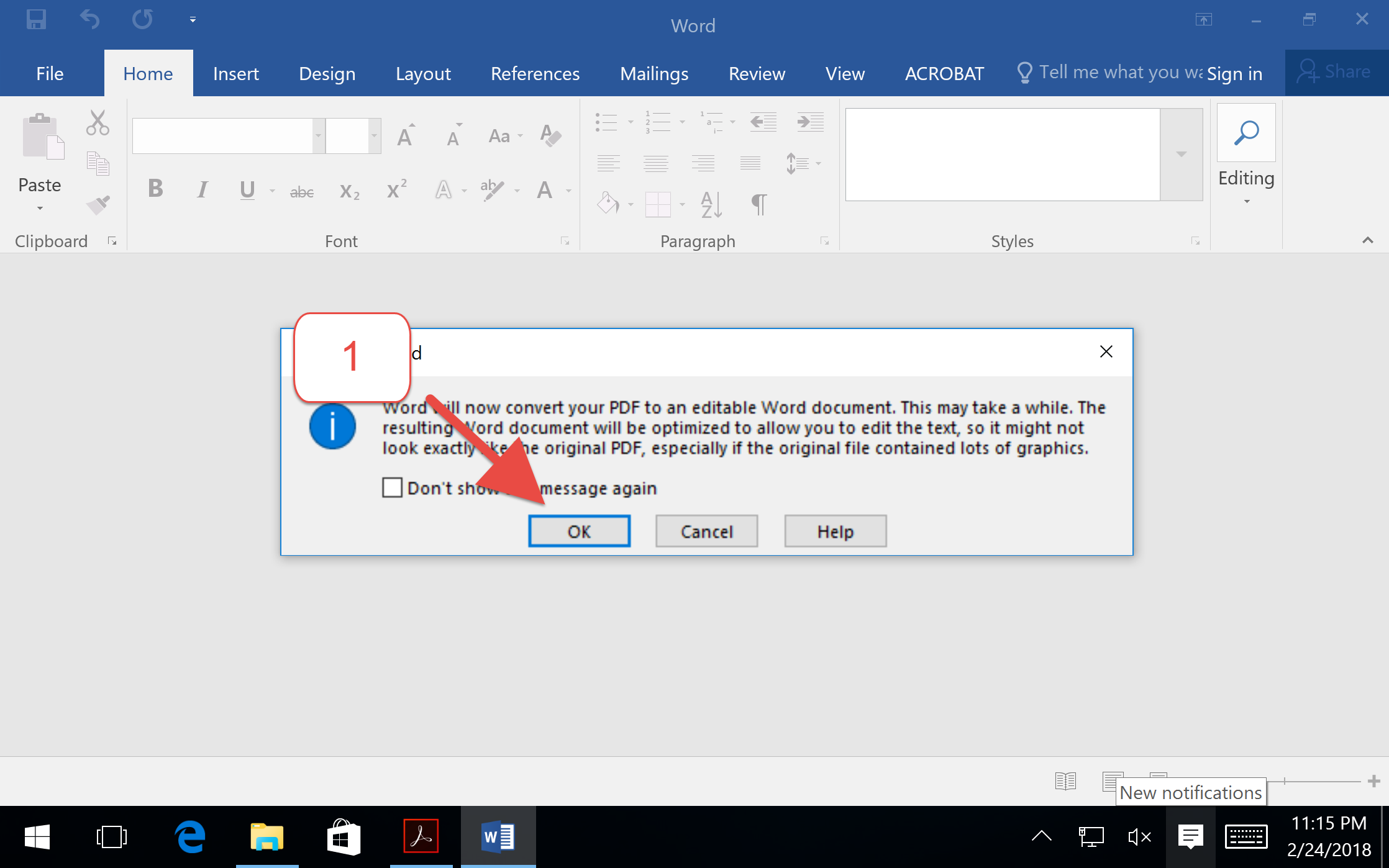Image resolution: width=1389 pixels, height=868 pixels.
Task: Open the Clipboard dialog launcher
Action: coord(112,241)
